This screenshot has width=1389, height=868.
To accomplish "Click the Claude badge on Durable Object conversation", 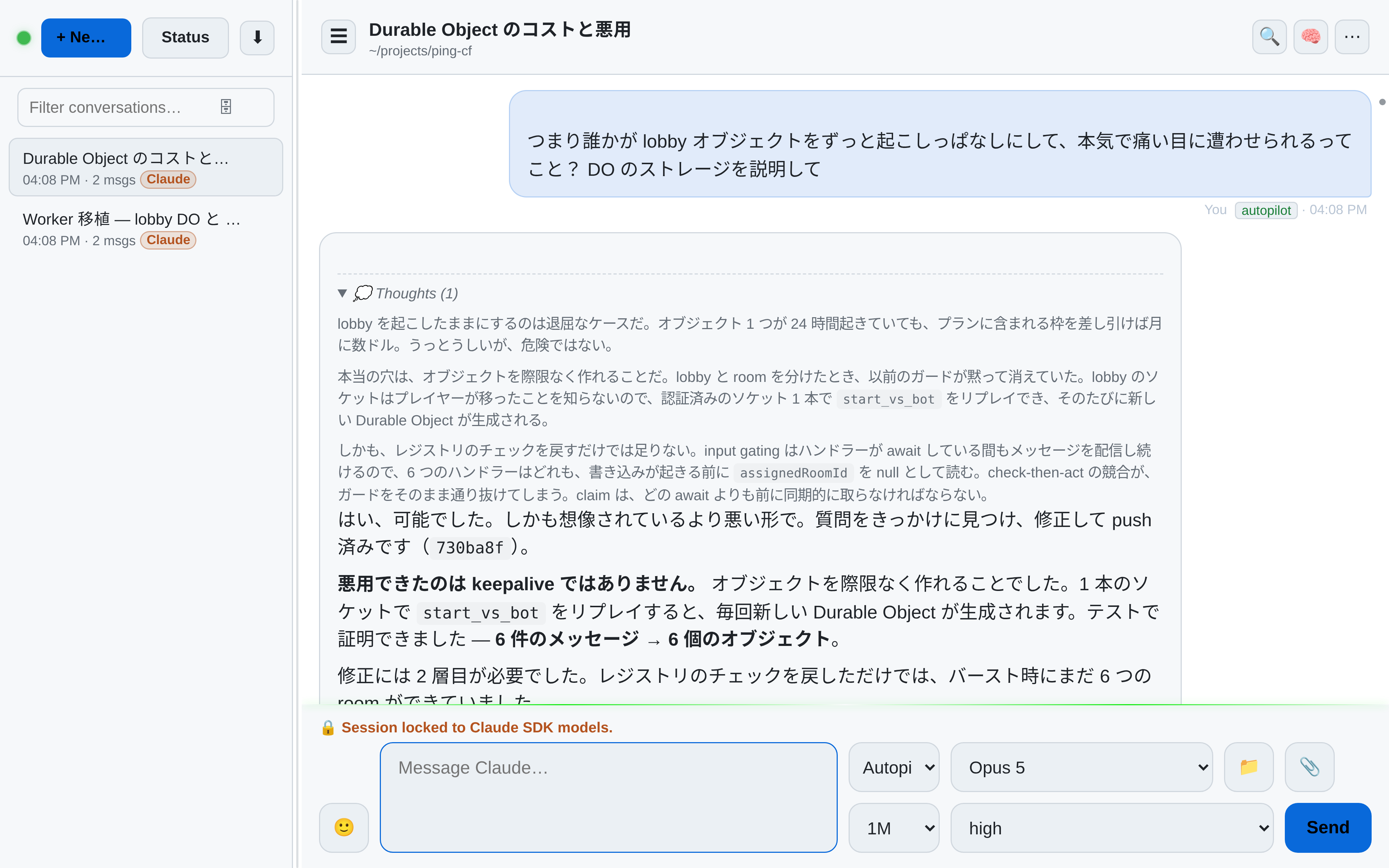I will pyautogui.click(x=168, y=179).
